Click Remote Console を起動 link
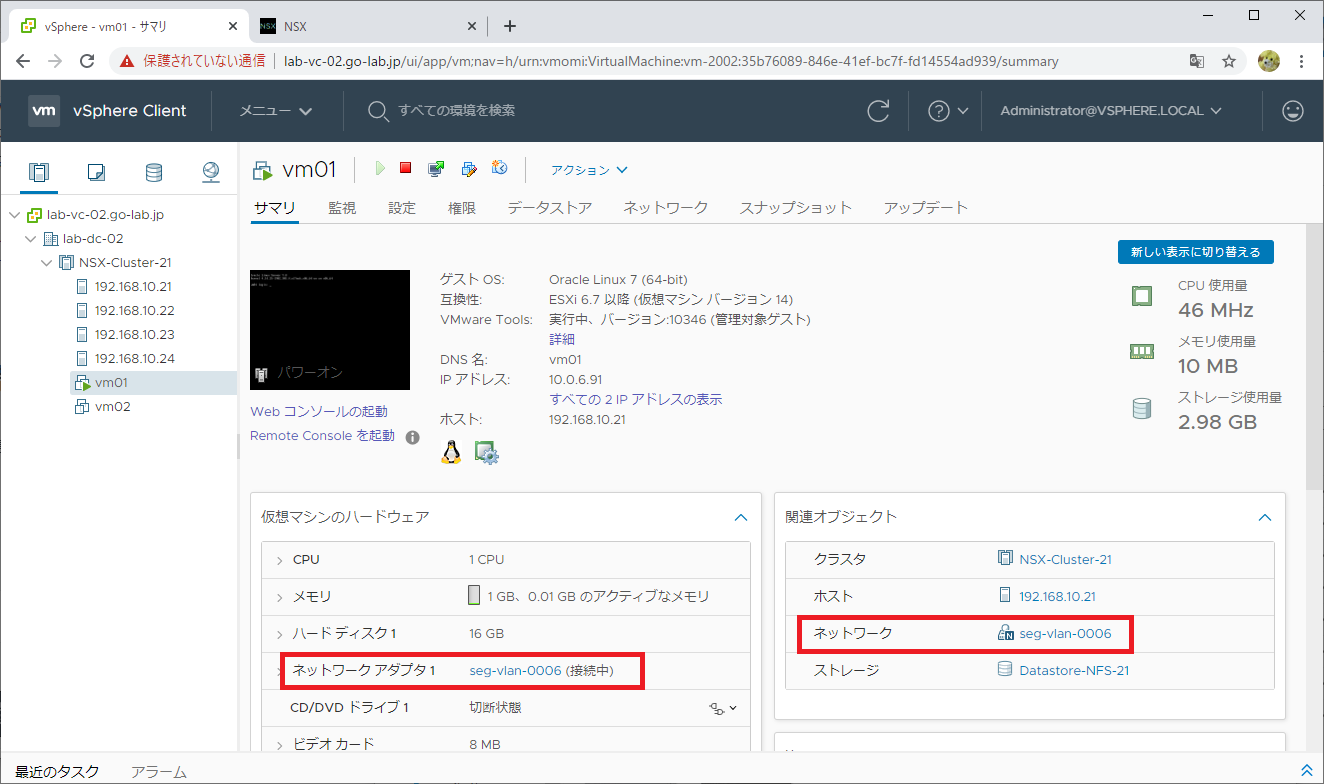The image size is (1324, 784). click(322, 436)
